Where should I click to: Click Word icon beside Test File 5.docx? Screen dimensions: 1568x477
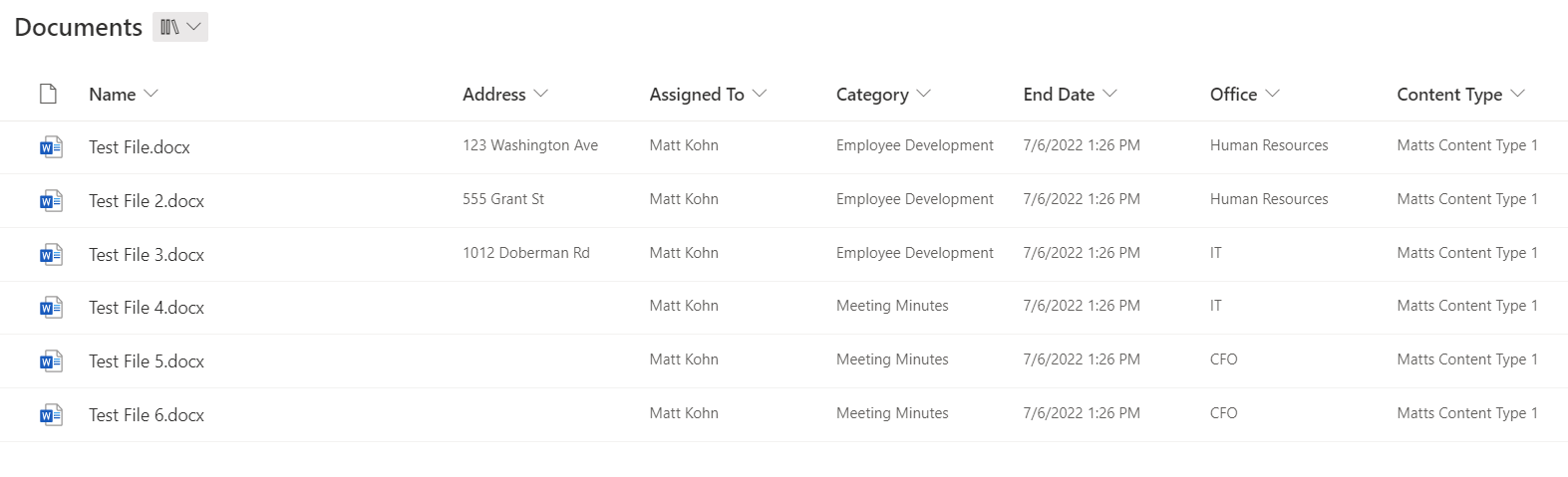51,361
